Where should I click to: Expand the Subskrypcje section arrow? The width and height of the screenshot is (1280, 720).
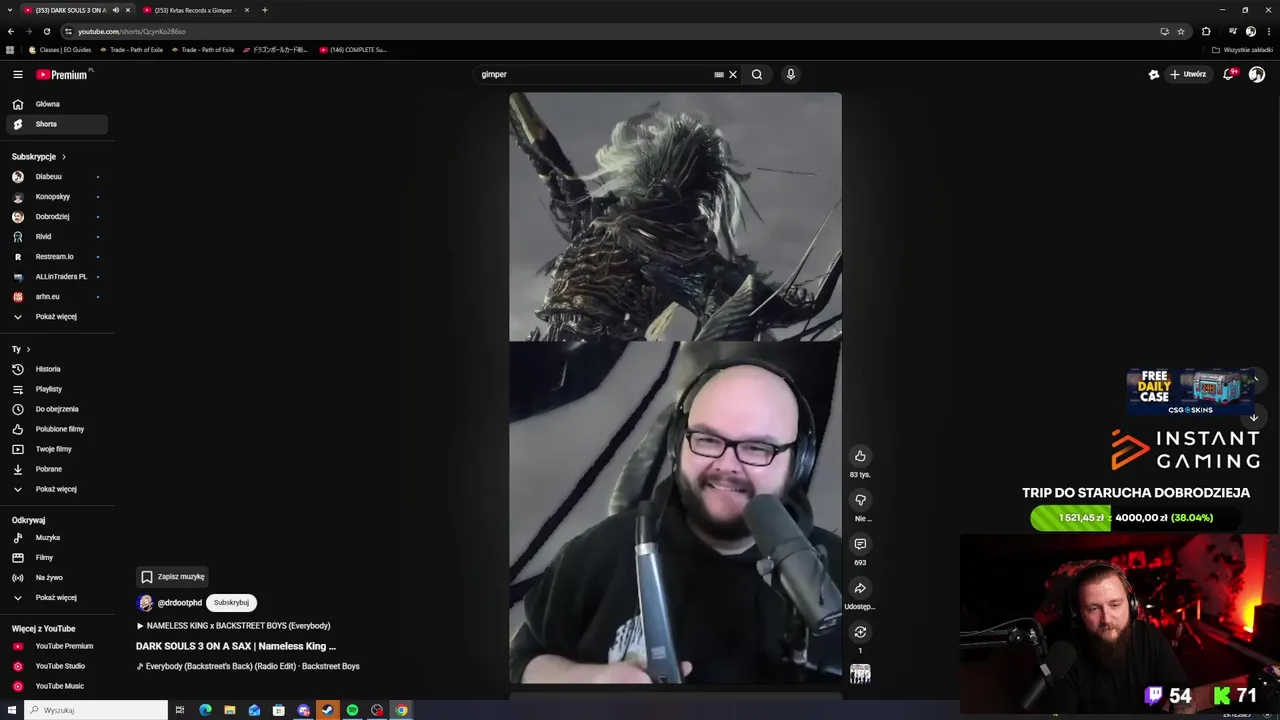point(64,157)
